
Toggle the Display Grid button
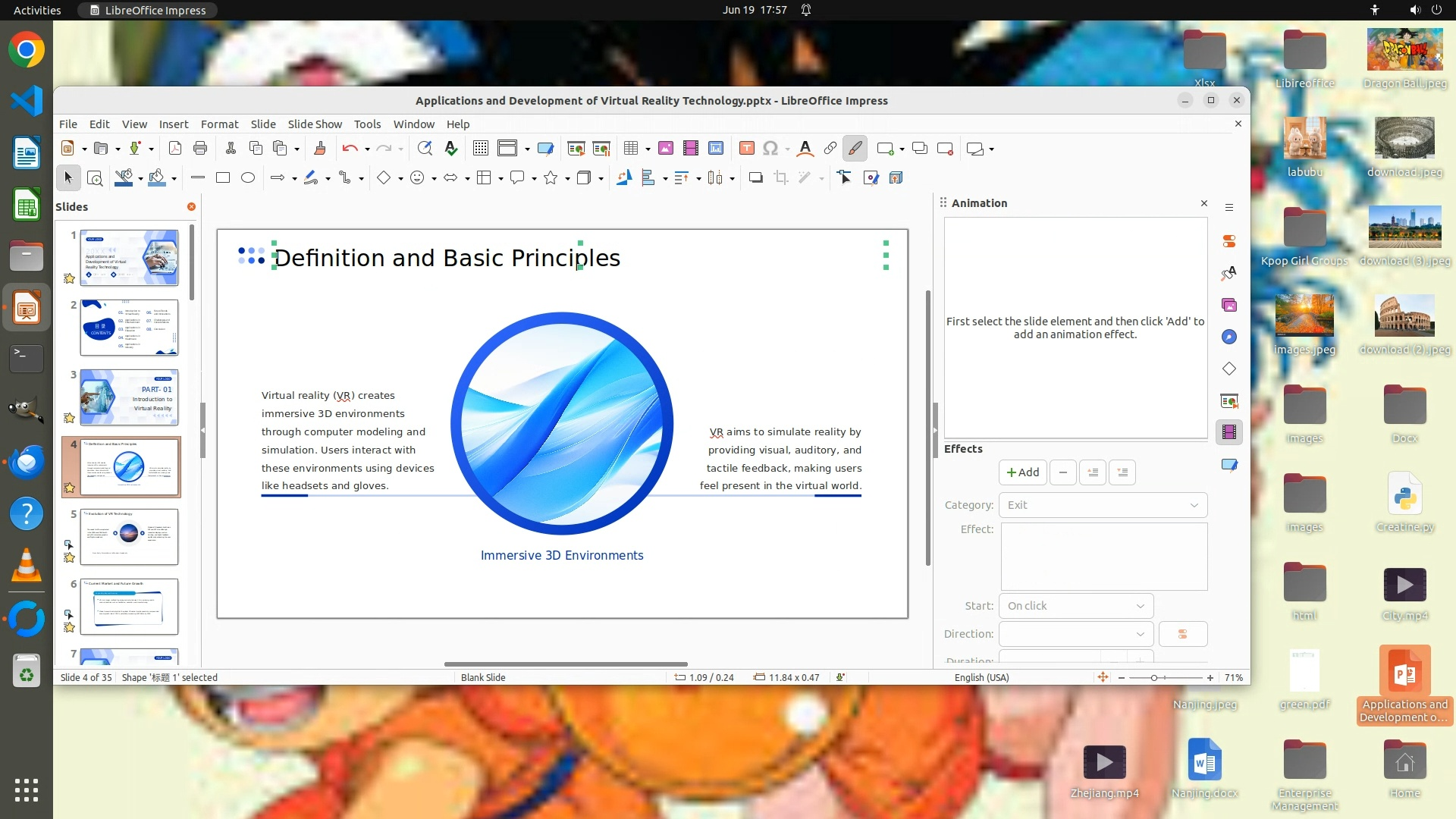(480, 149)
